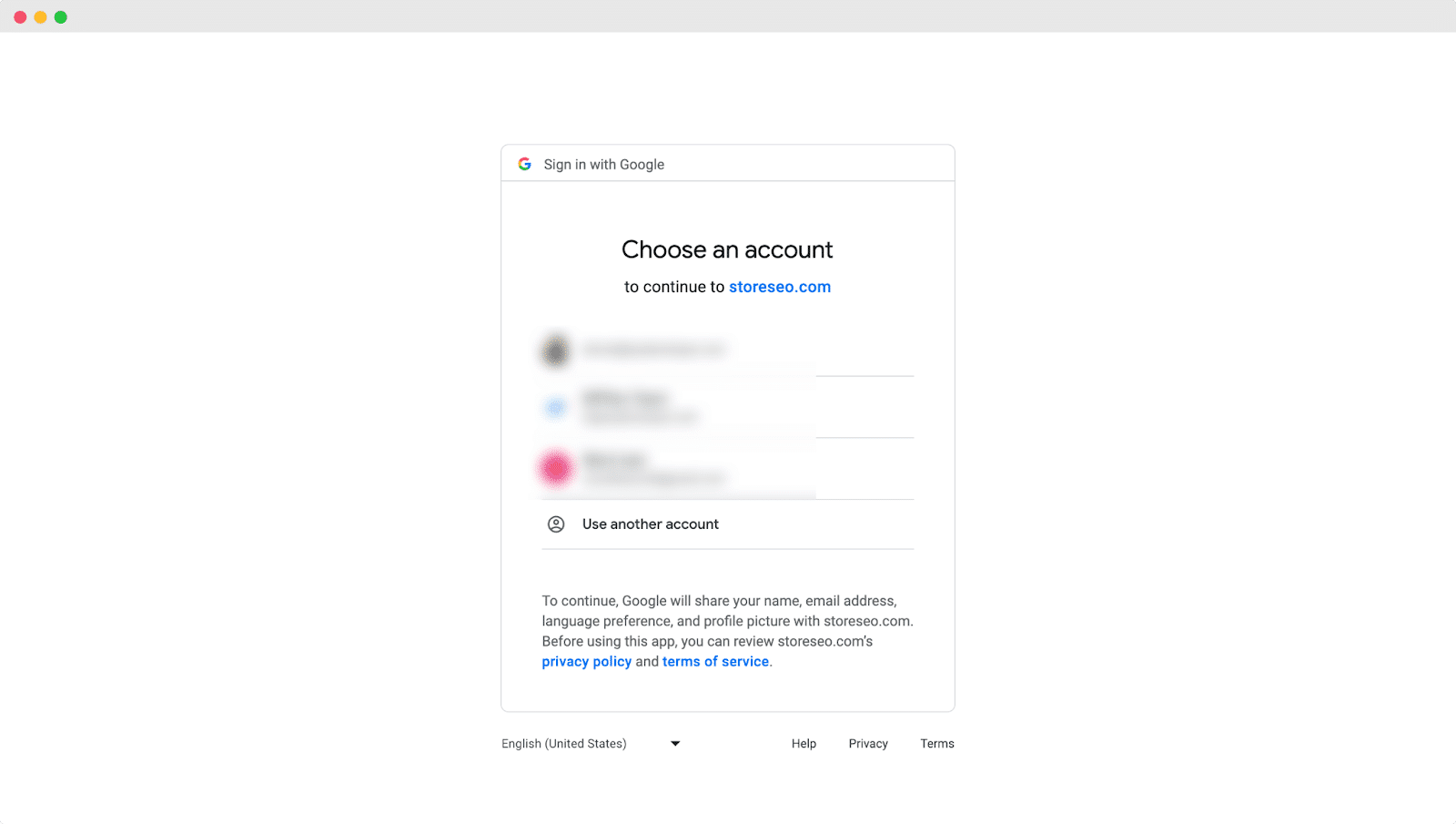Click the dropdown arrow beside English (United States)
This screenshot has height=824, width=1456.
tap(674, 743)
